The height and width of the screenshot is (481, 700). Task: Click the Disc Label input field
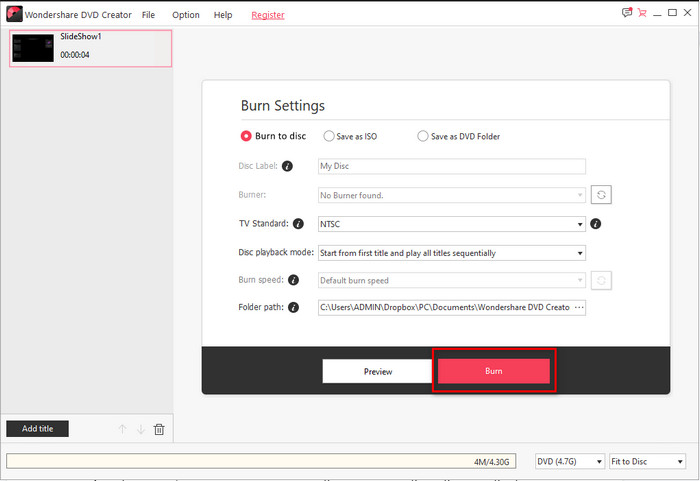452,166
